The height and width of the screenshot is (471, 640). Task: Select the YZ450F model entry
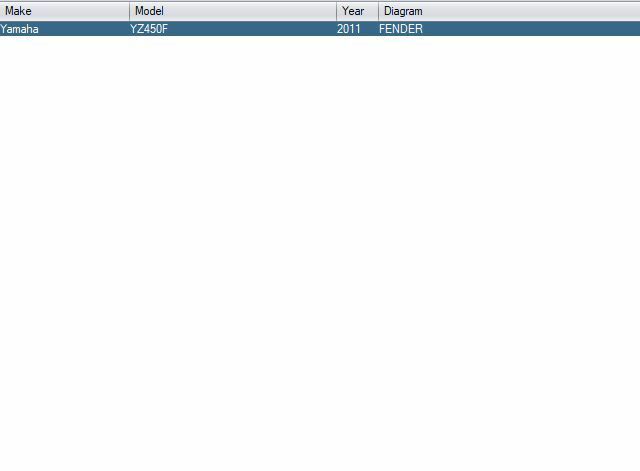[149, 29]
